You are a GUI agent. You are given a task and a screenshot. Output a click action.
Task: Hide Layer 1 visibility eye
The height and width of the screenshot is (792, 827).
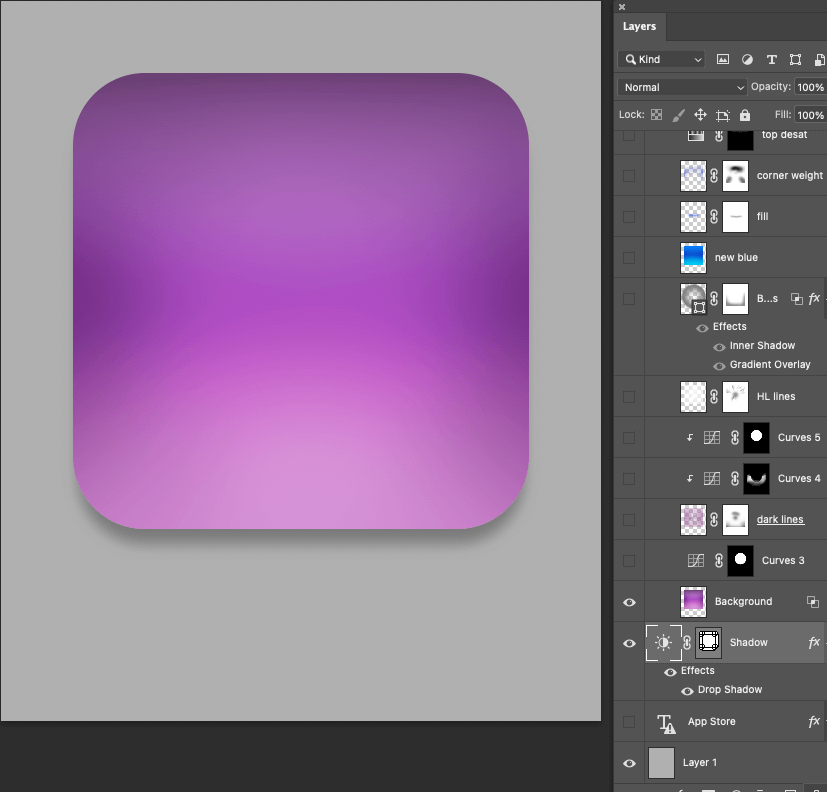[x=629, y=763]
